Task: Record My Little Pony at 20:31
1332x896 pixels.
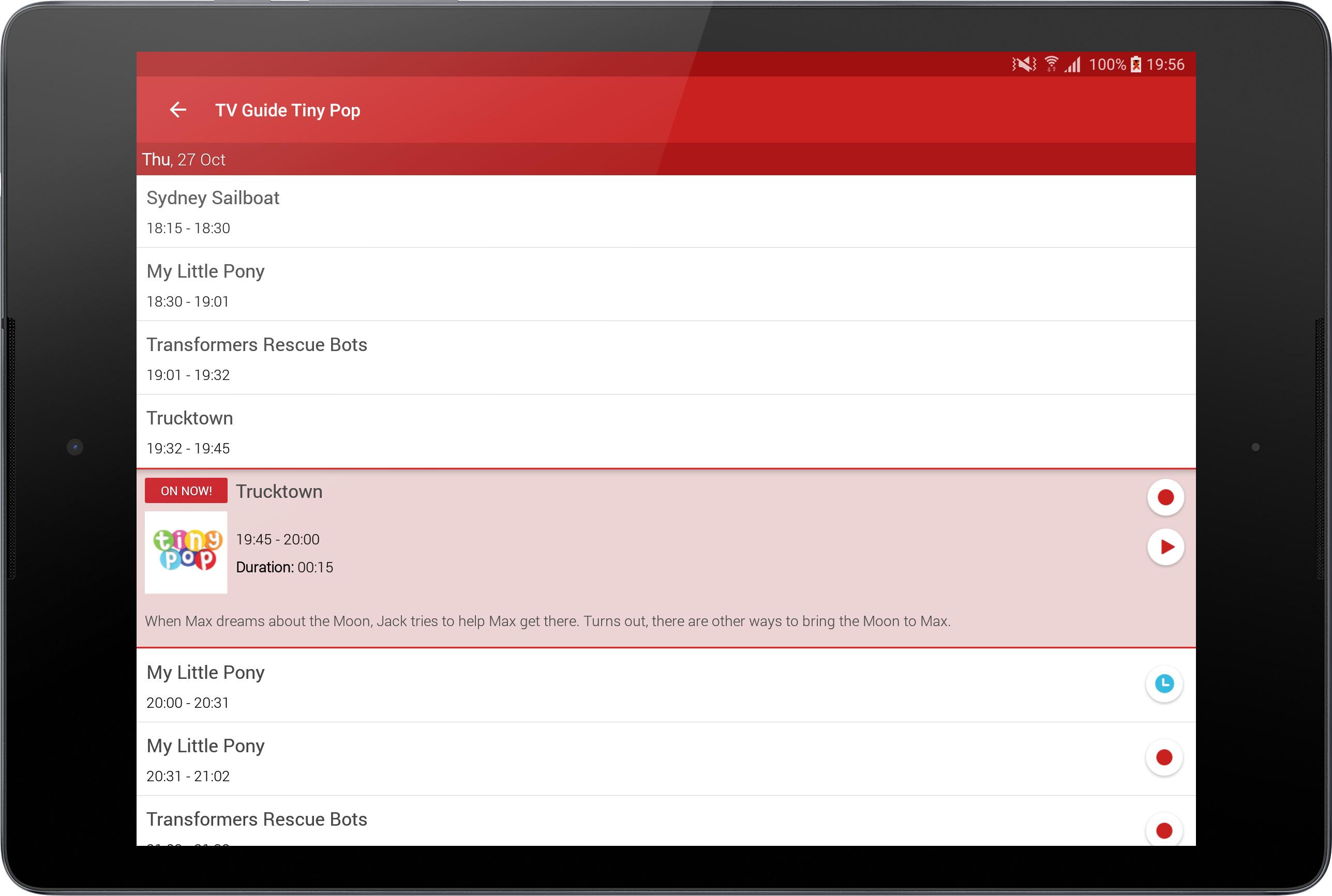Action: tap(1164, 757)
